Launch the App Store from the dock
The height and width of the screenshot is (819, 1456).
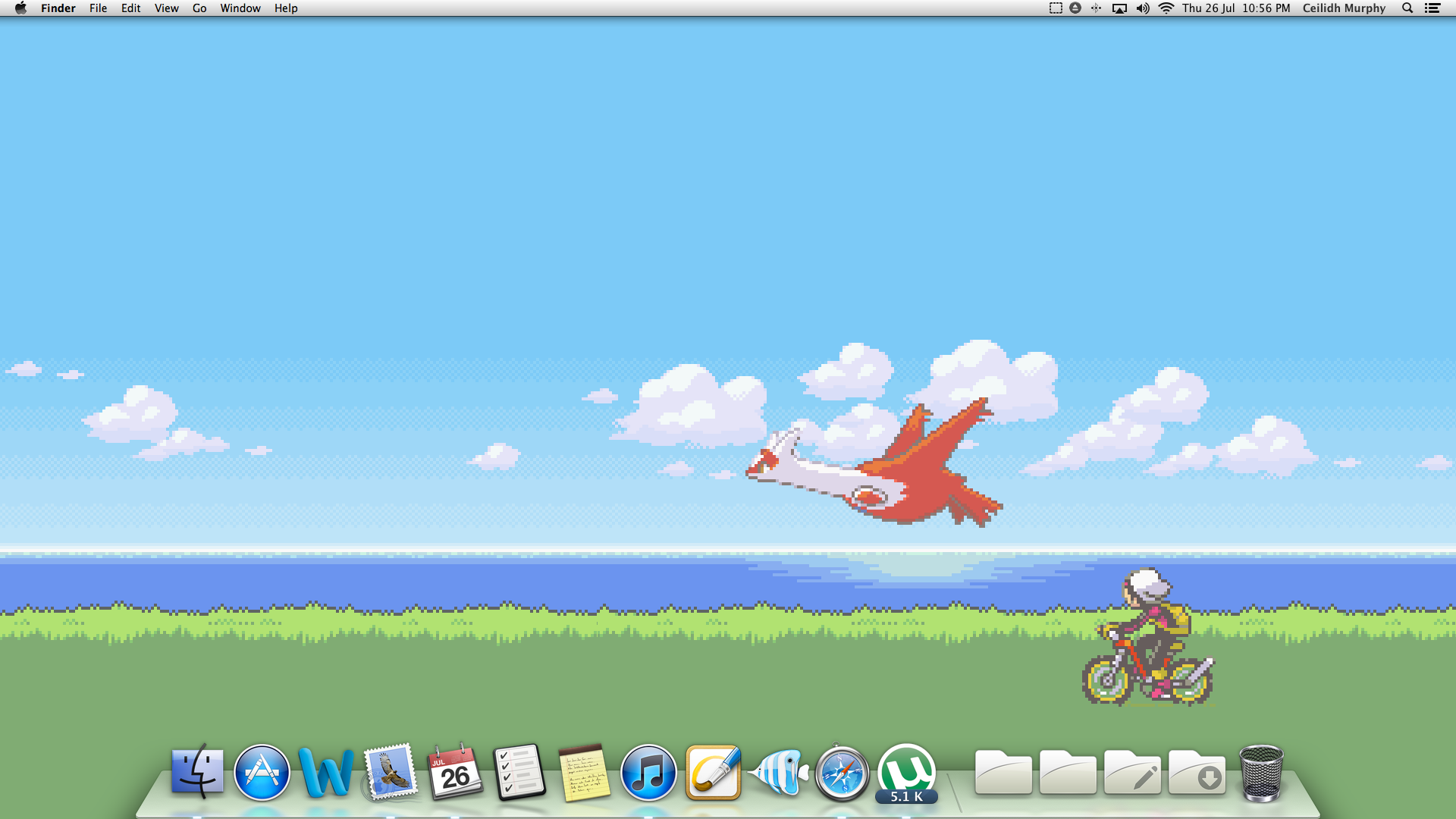[262, 773]
